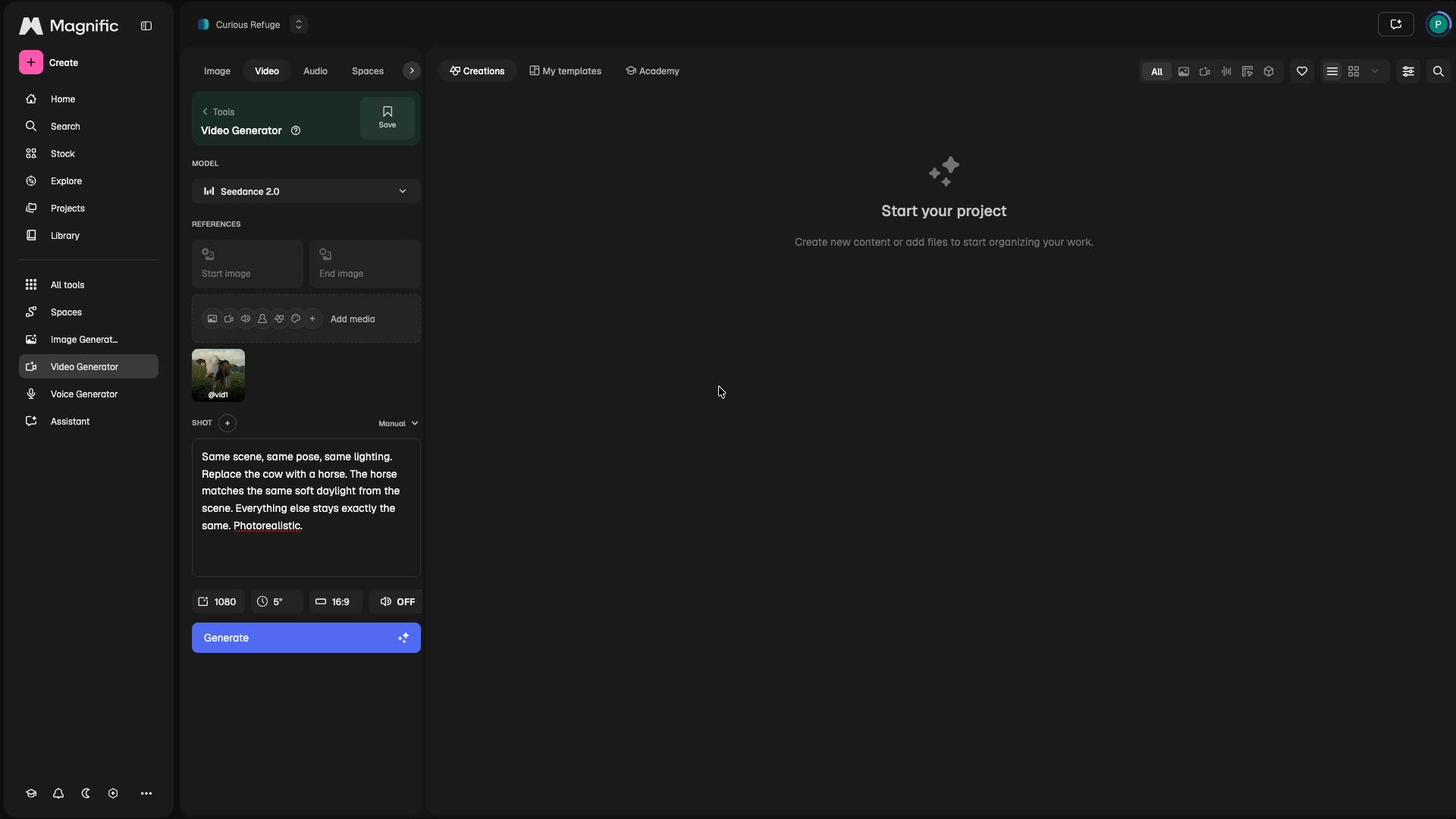Expand the Curious Refuge workspace switcher

coord(299,25)
